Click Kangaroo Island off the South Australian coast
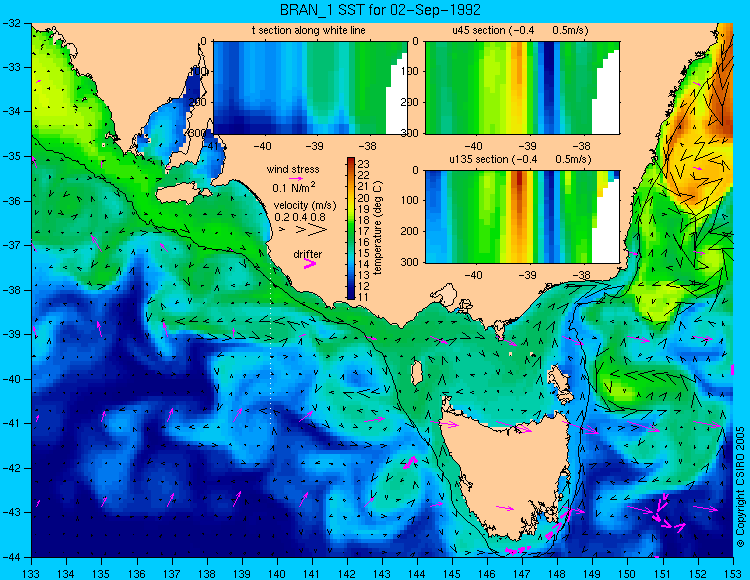Viewport: 750px width, 580px height. 183,195
